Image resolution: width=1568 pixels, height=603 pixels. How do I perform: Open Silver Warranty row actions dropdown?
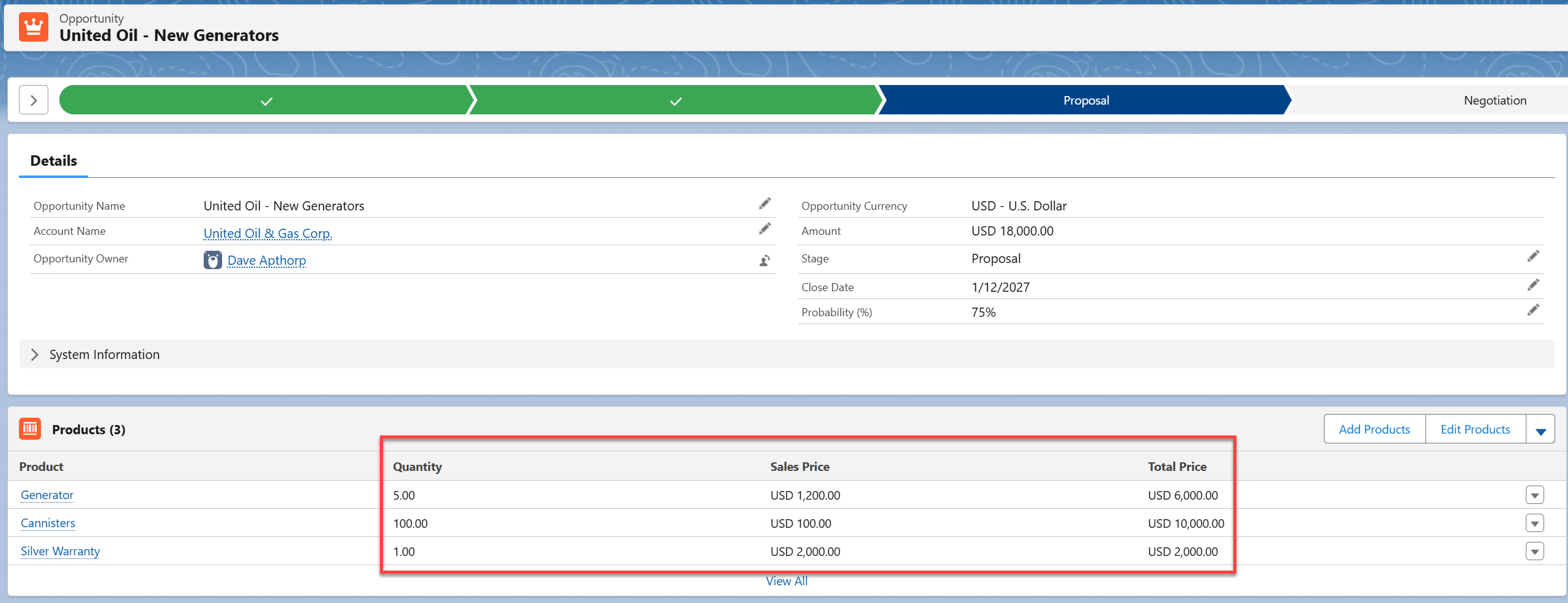(x=1534, y=551)
